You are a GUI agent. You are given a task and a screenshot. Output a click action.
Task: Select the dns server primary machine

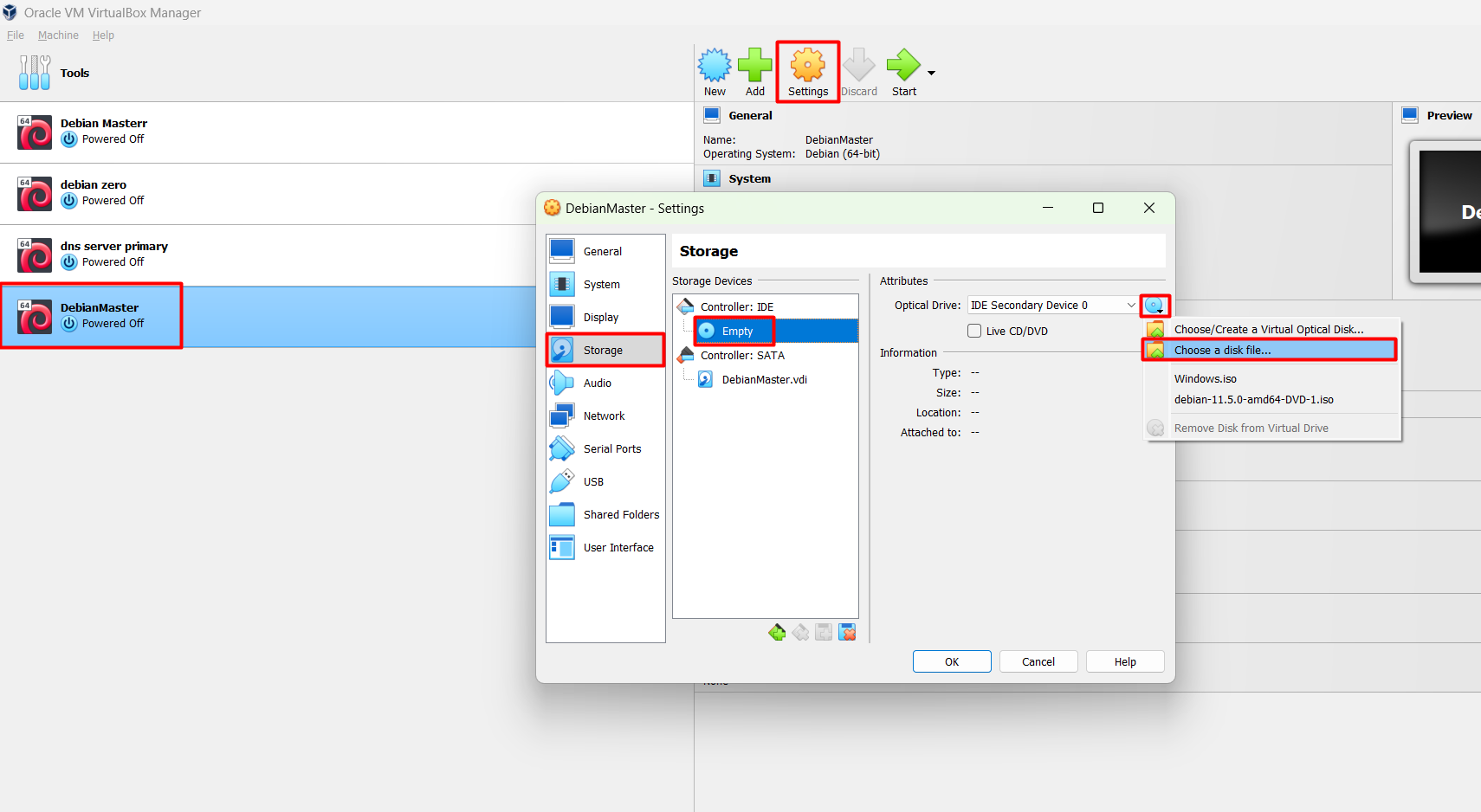(x=346, y=255)
